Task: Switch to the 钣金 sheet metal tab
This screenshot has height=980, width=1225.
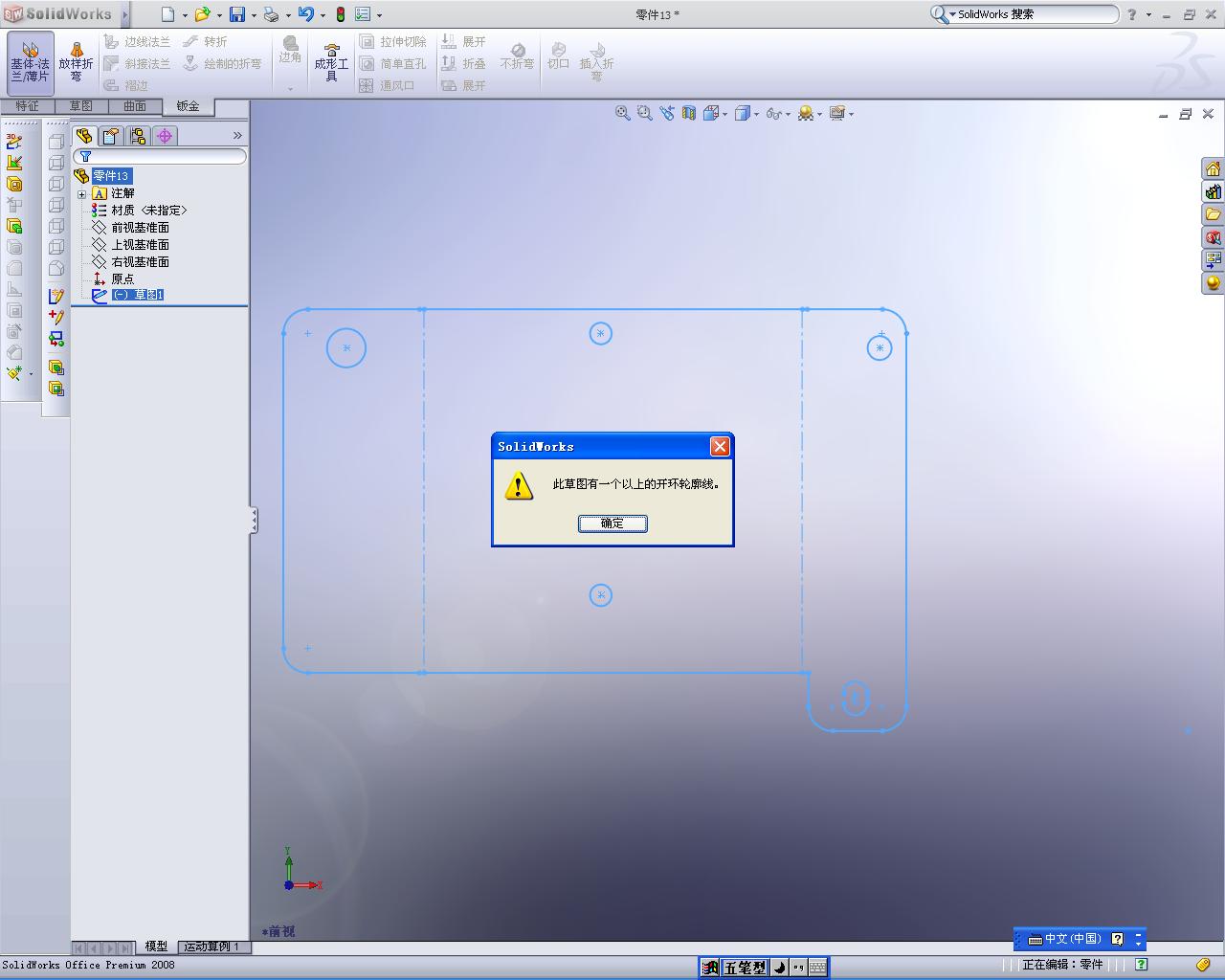Action: pyautogui.click(x=188, y=106)
